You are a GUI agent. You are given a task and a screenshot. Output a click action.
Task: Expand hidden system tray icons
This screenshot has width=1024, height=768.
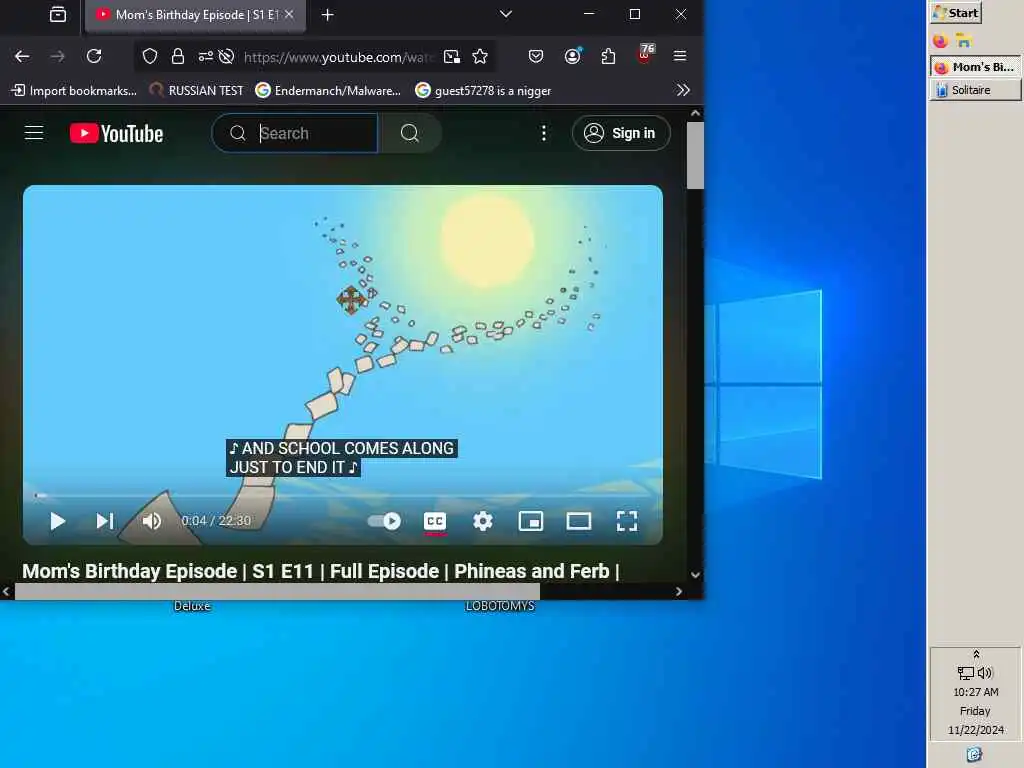pyautogui.click(x=976, y=654)
